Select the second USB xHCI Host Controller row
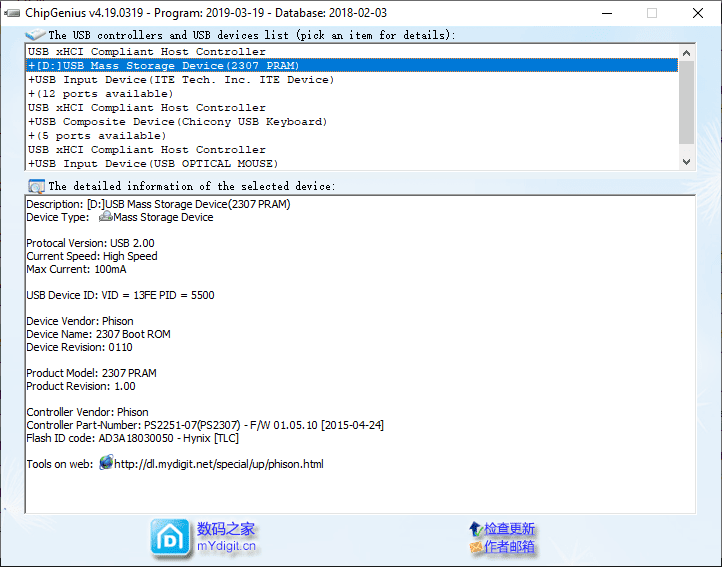 point(352,107)
